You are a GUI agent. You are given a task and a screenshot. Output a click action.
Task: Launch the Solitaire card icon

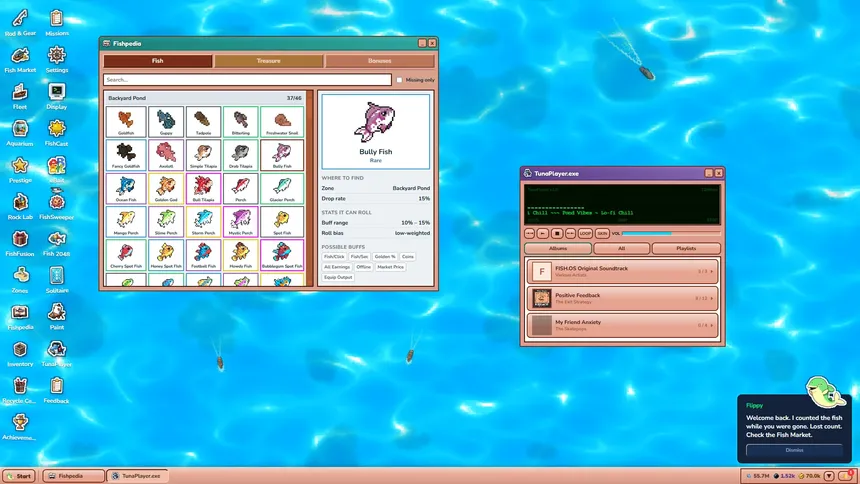[56, 280]
